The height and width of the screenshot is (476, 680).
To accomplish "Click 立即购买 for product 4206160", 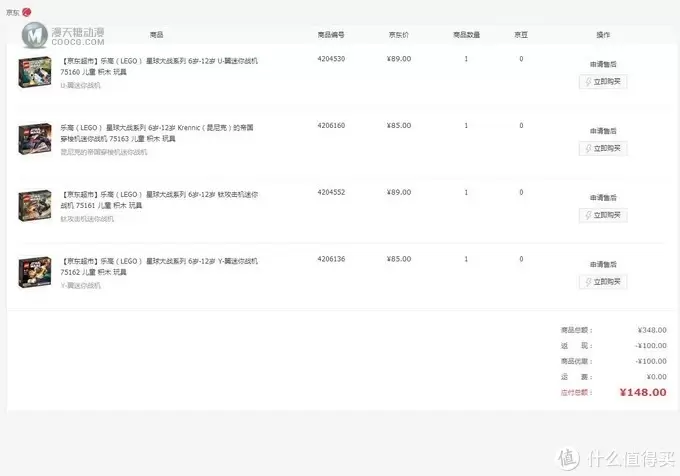I will coord(603,148).
